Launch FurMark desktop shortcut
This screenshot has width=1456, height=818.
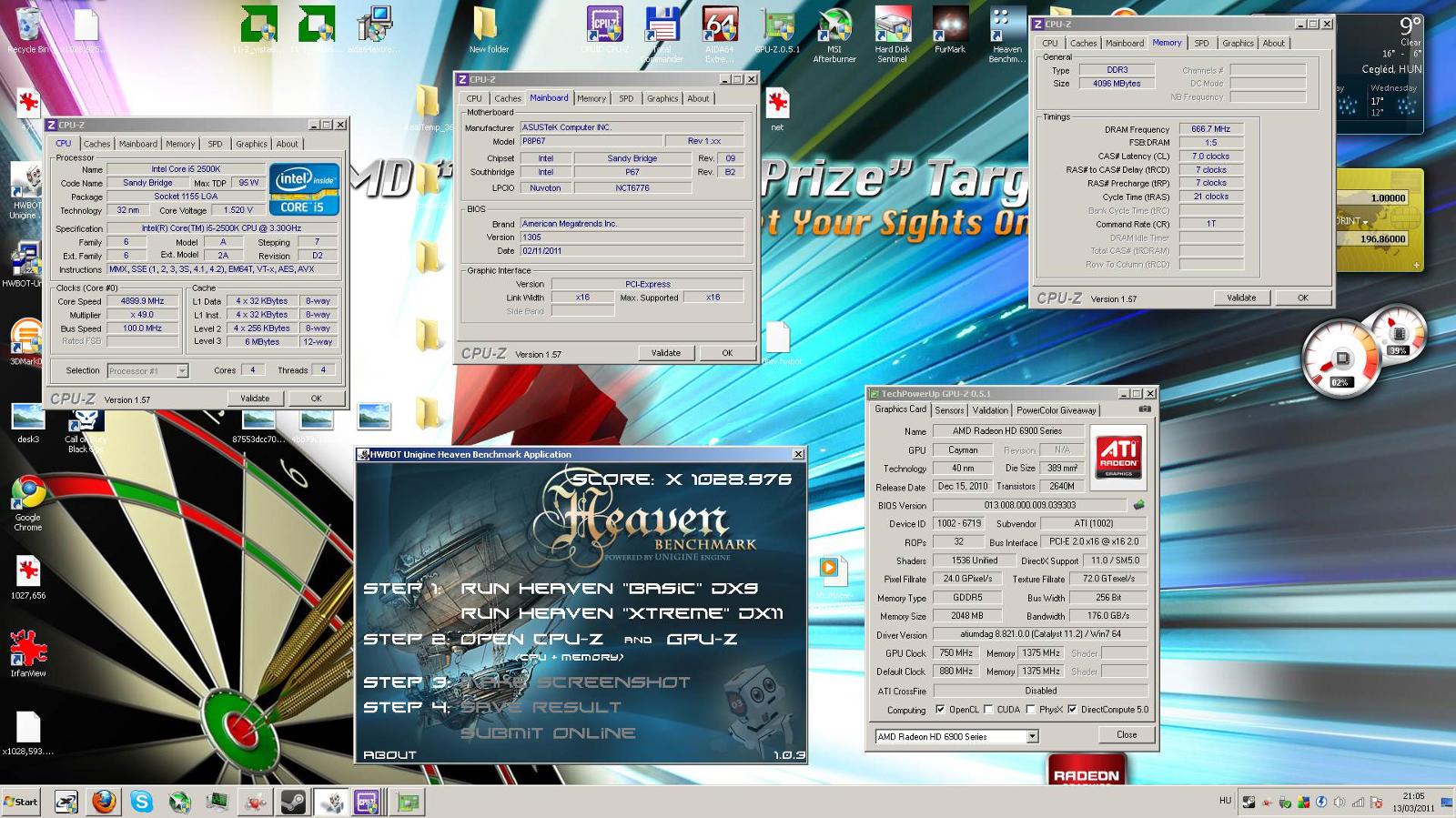click(x=949, y=30)
